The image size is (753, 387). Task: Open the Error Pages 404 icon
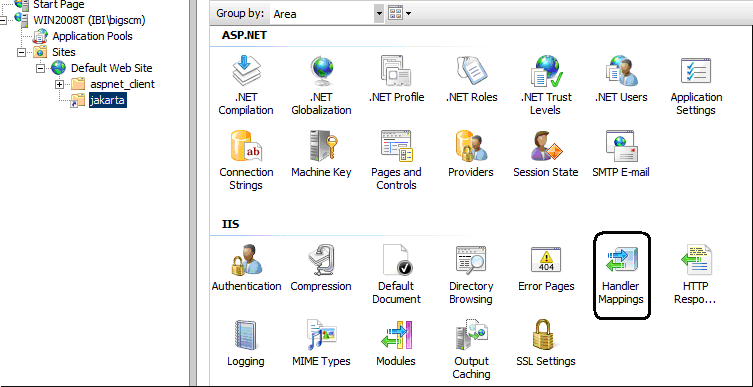tap(546, 260)
